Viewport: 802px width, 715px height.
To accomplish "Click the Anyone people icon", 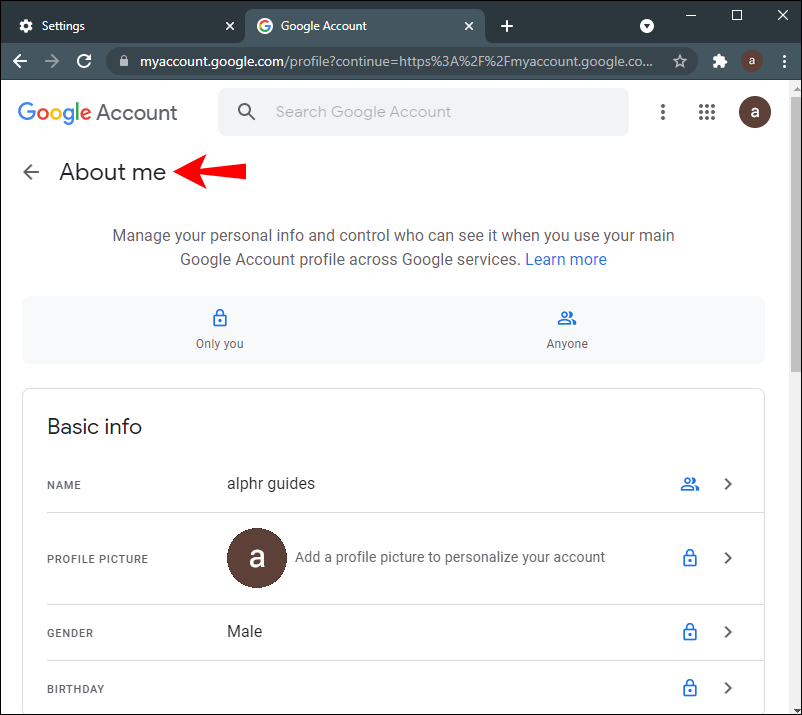I will (567, 318).
